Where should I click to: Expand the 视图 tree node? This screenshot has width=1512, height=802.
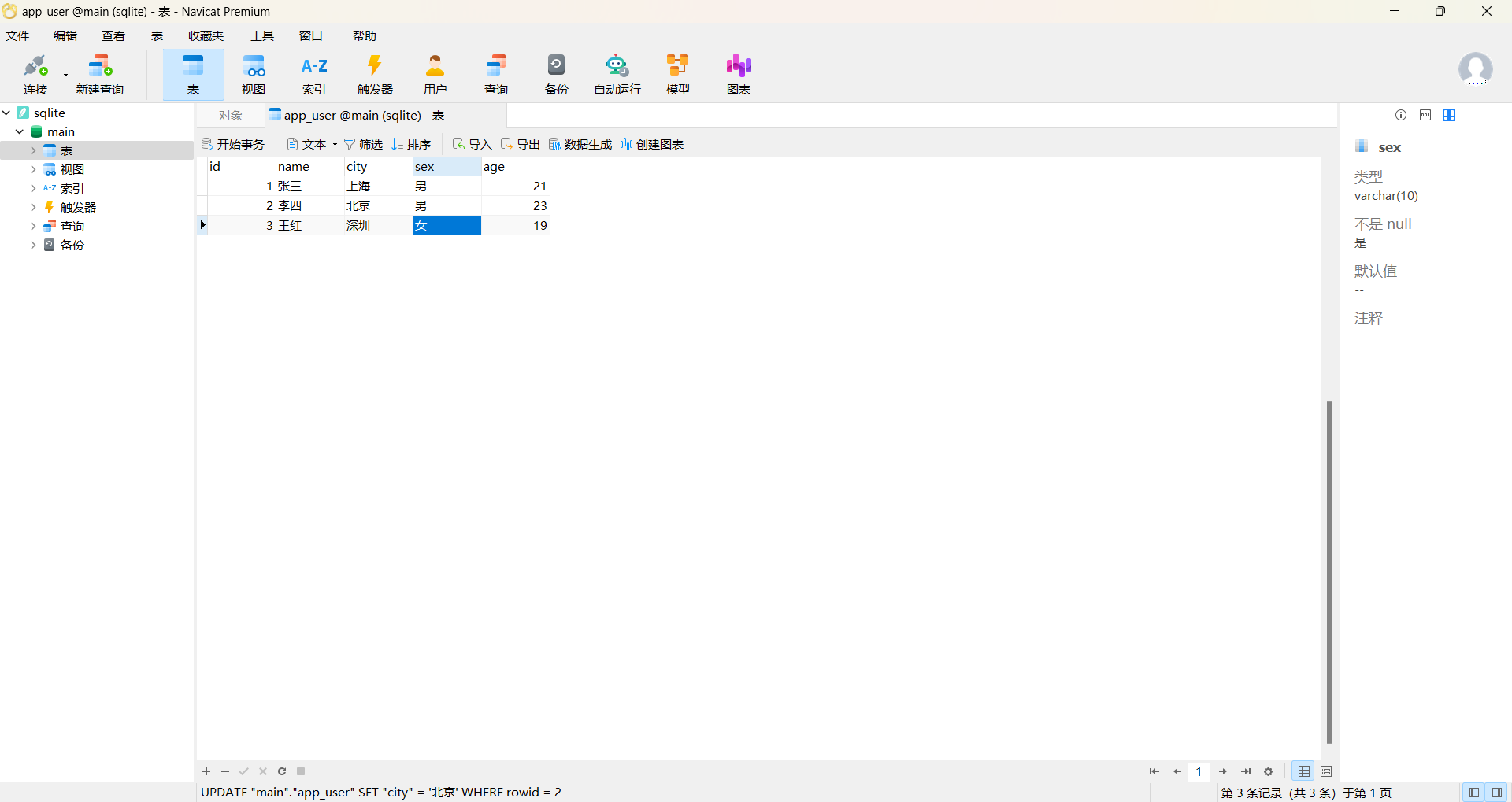tap(33, 169)
